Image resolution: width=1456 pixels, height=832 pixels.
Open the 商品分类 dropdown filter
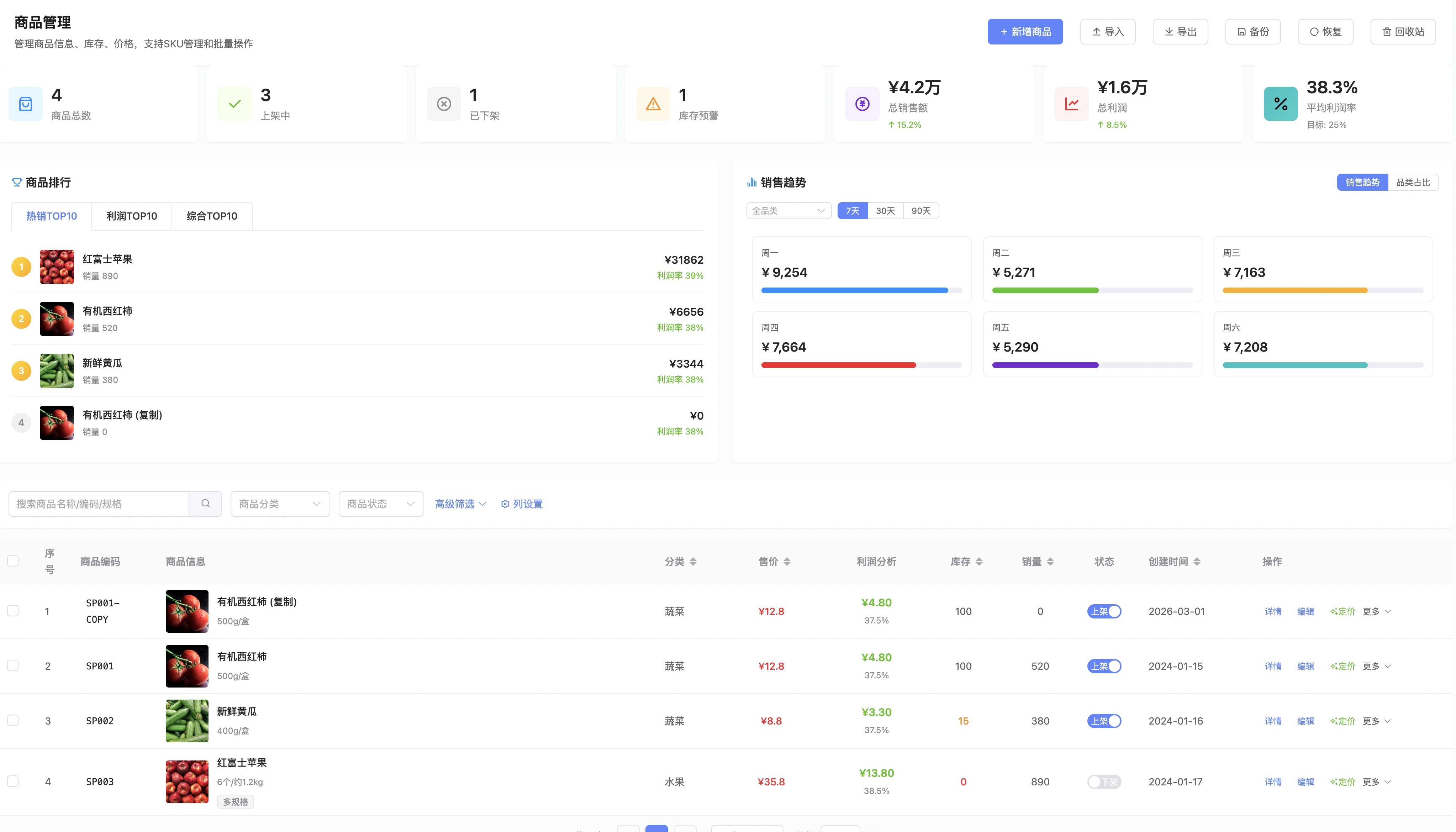coord(280,504)
